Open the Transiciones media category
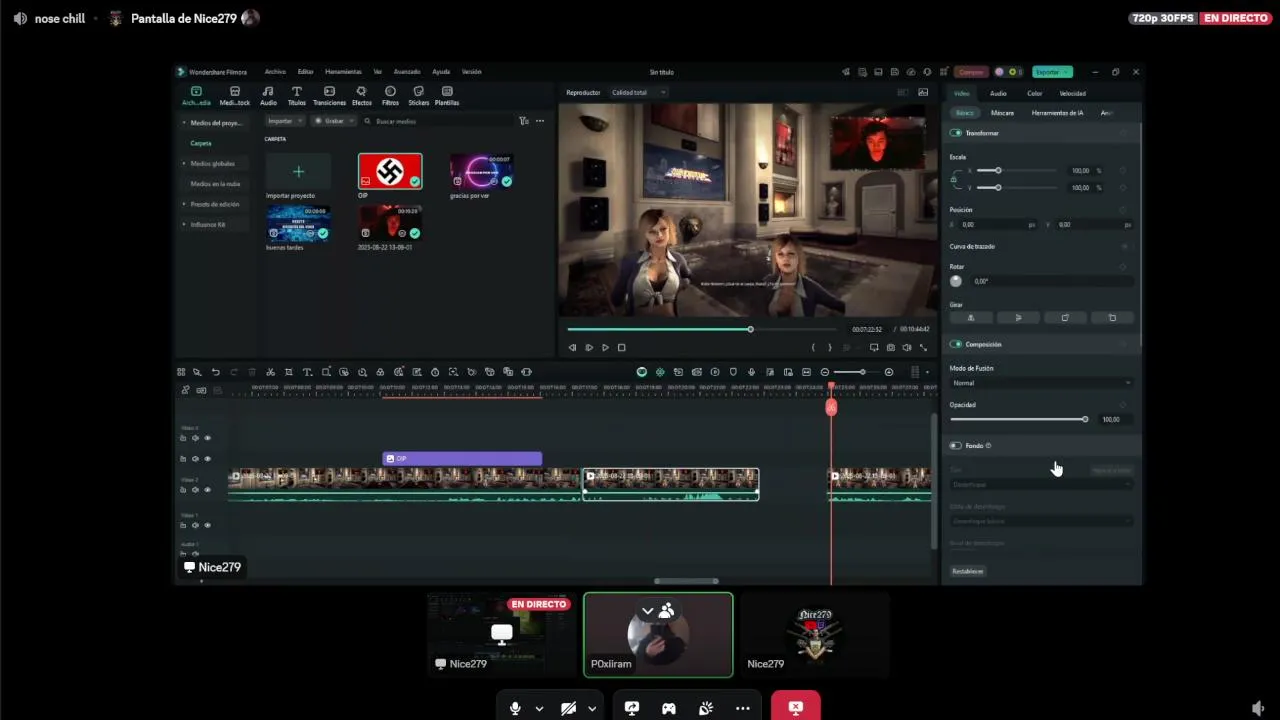 (x=329, y=96)
